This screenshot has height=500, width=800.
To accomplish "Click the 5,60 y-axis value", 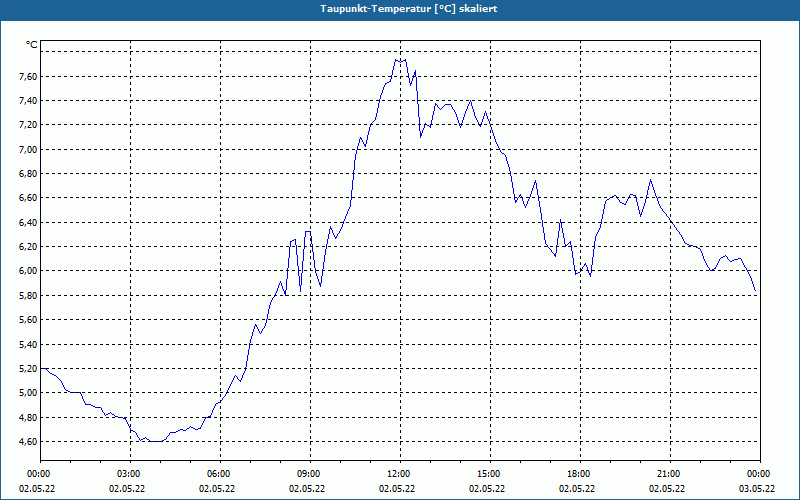I will coord(28,320).
